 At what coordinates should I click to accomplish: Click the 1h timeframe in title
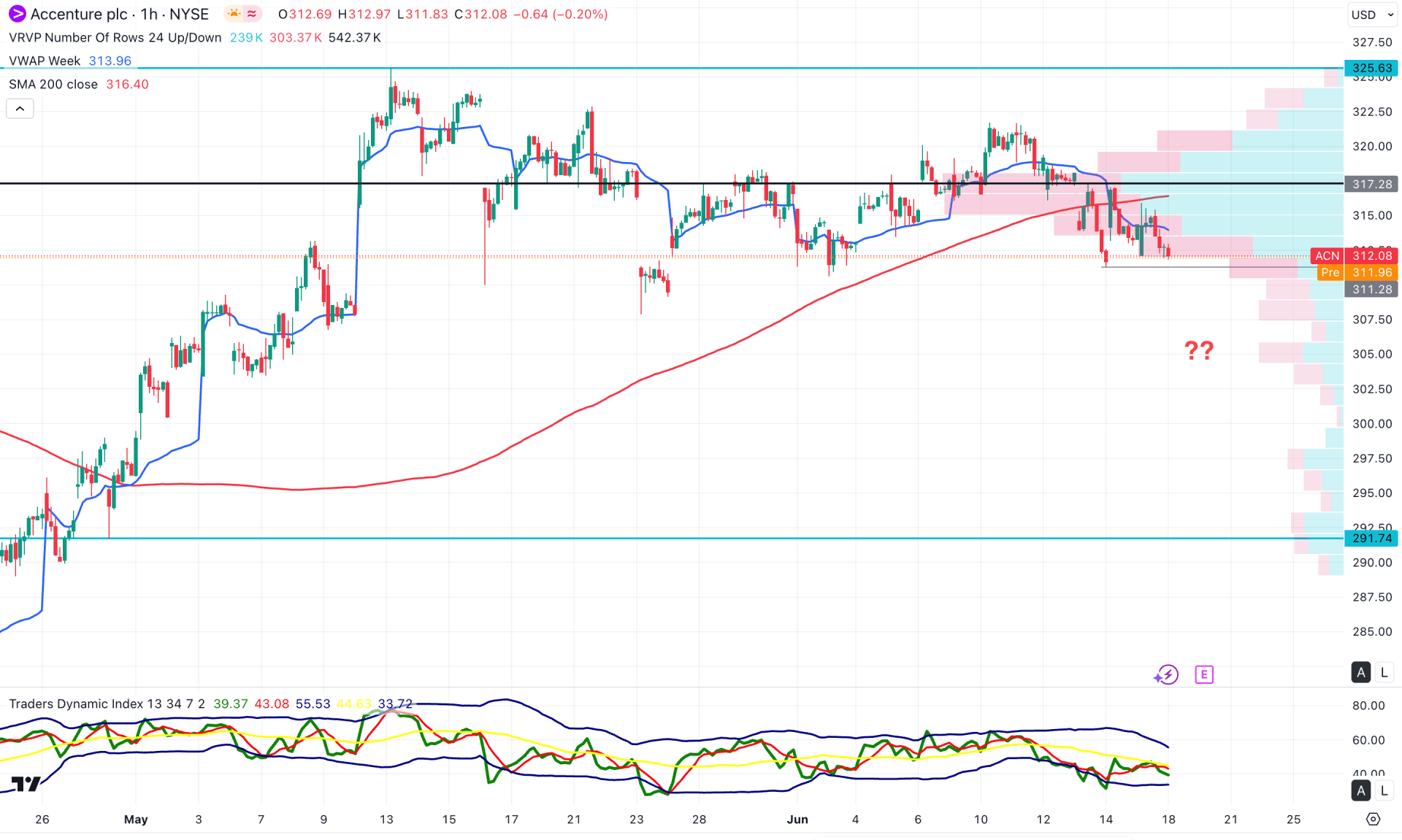pyautogui.click(x=149, y=14)
